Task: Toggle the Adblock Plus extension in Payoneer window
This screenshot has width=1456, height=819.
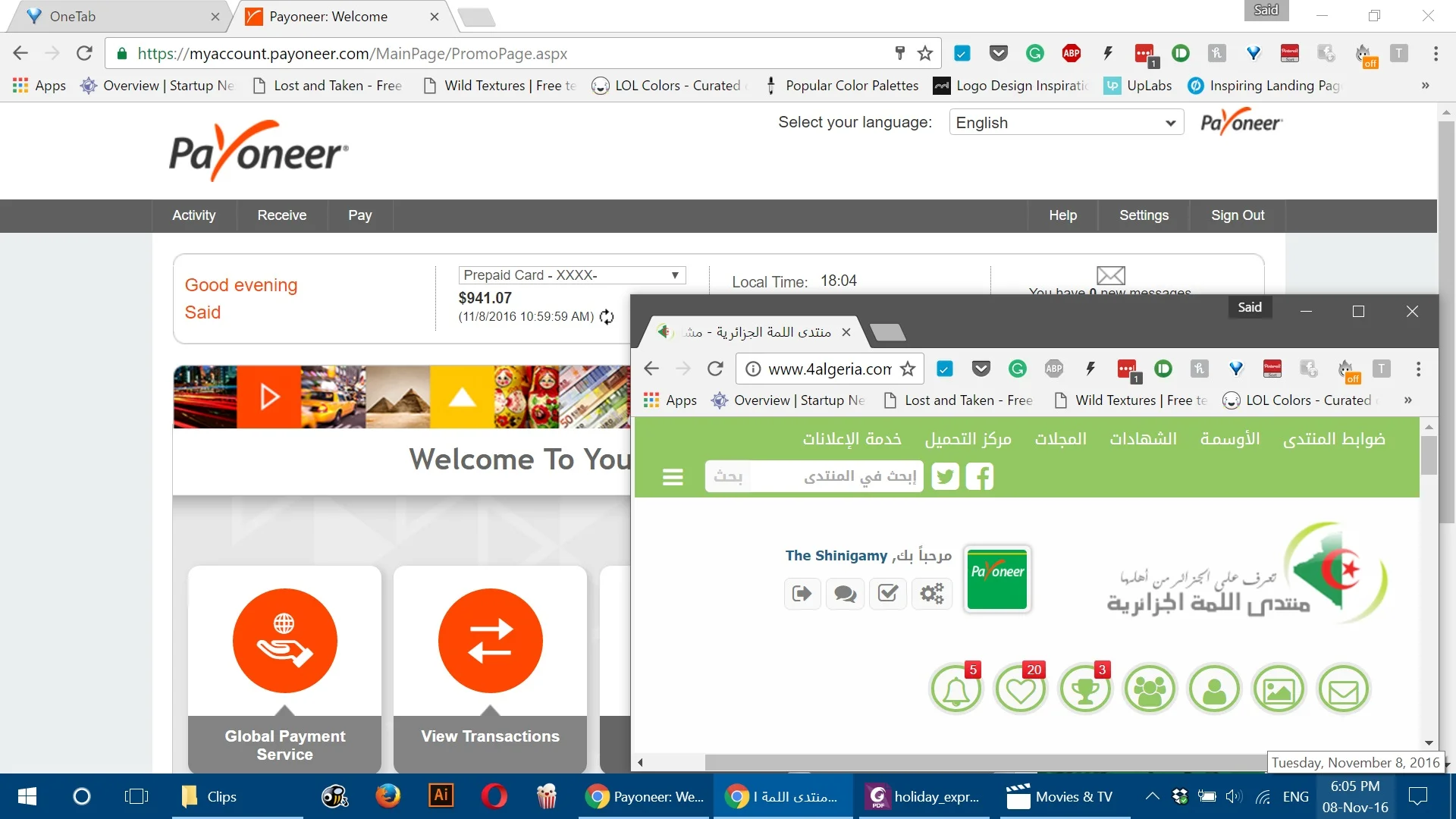Action: 1072,53
